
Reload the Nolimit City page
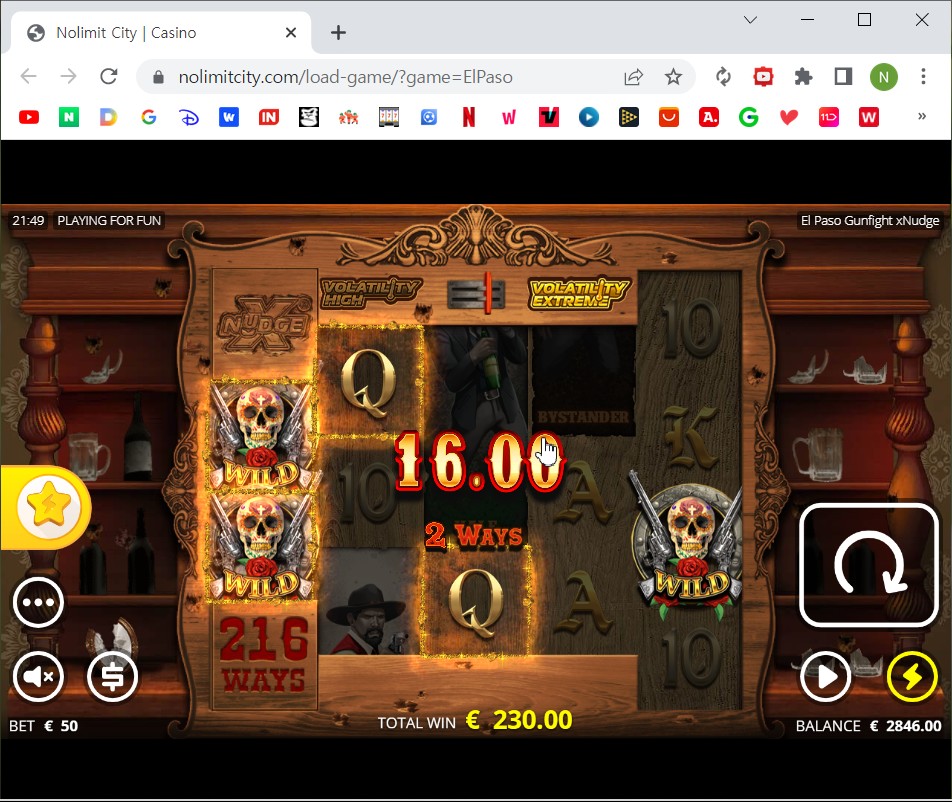(x=109, y=76)
